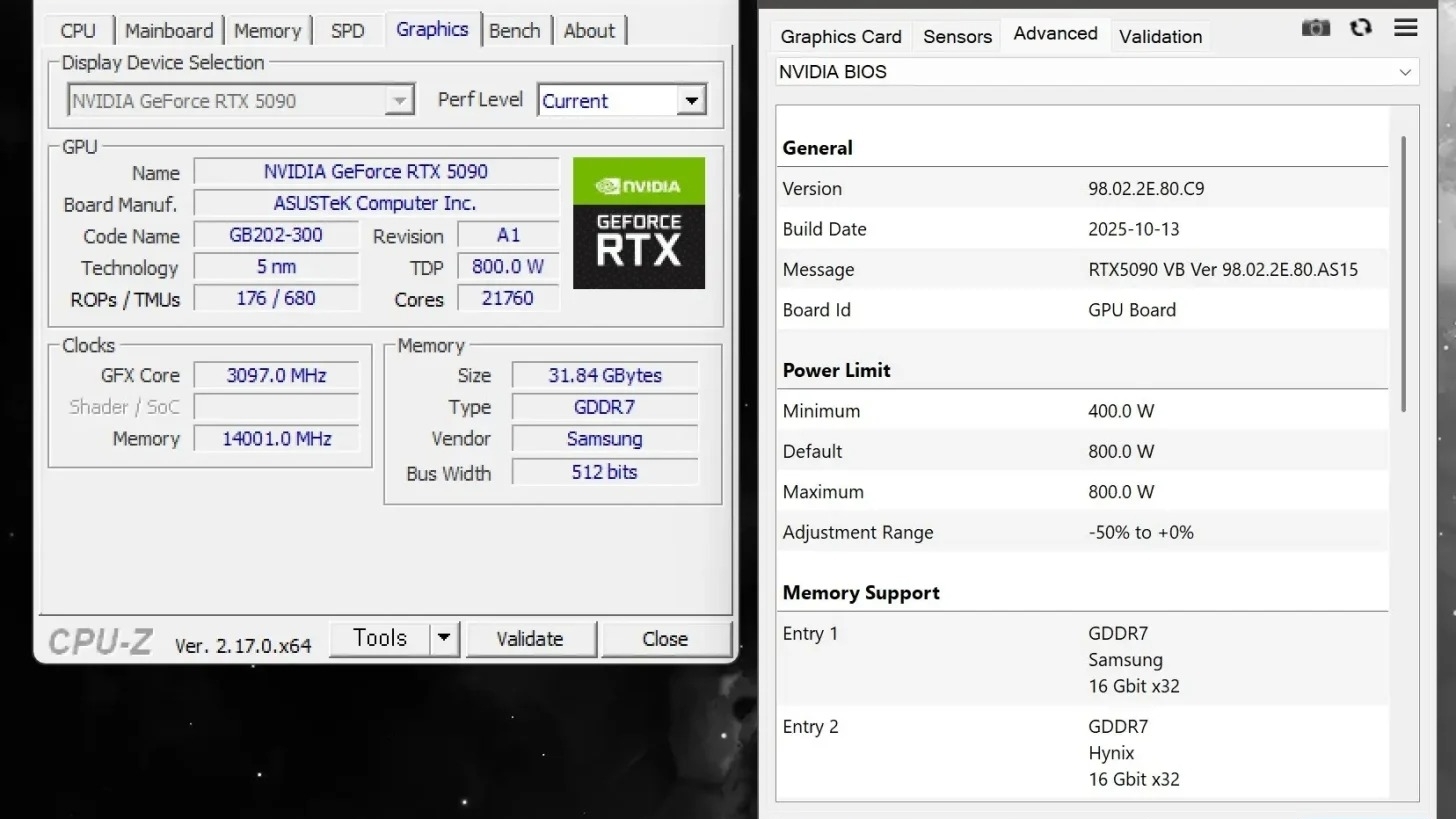
Task: Click Memory Support Entry 2 label
Action: click(810, 727)
